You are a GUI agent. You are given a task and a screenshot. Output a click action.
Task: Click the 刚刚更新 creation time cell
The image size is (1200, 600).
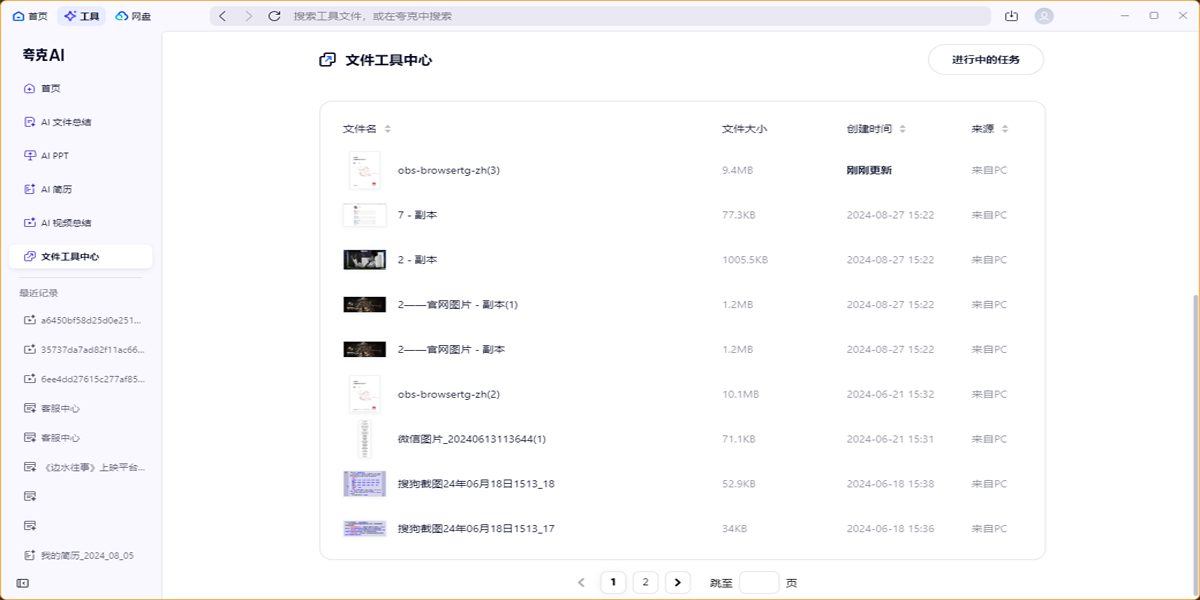(869, 170)
